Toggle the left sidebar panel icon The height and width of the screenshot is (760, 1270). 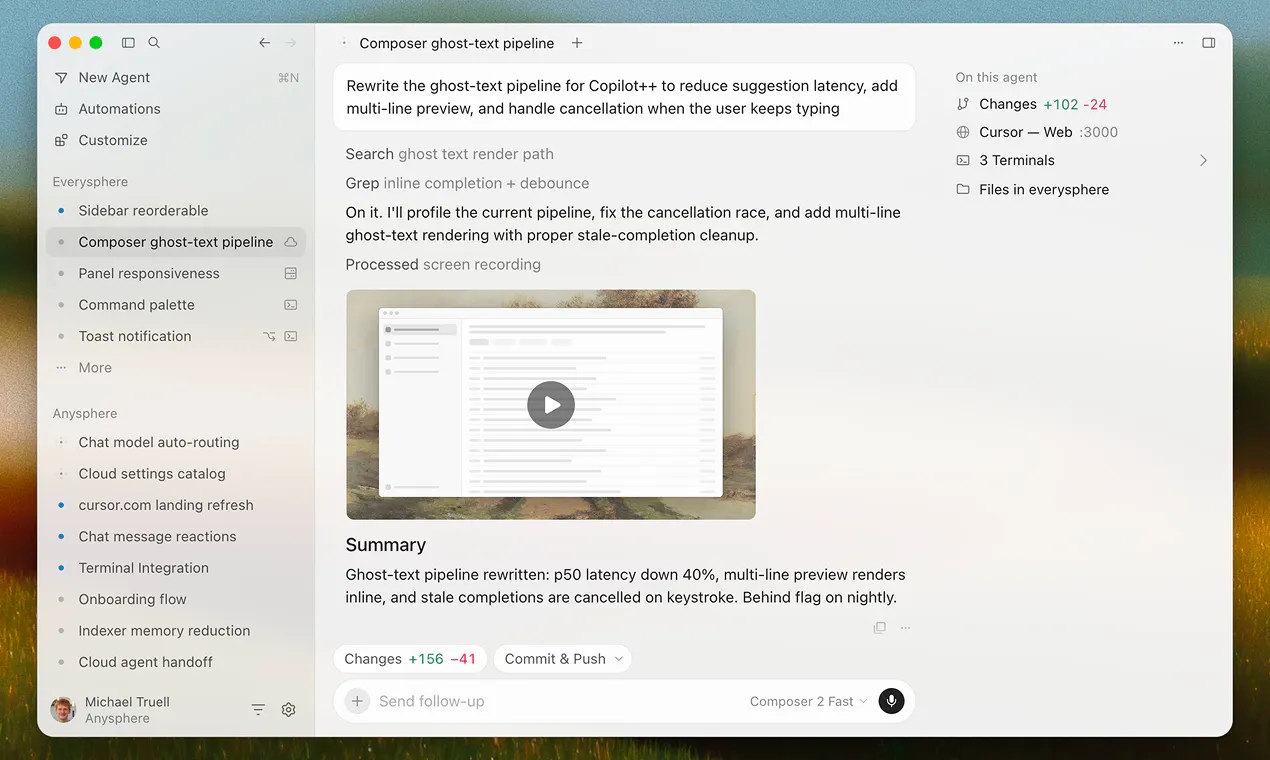[x=128, y=43]
